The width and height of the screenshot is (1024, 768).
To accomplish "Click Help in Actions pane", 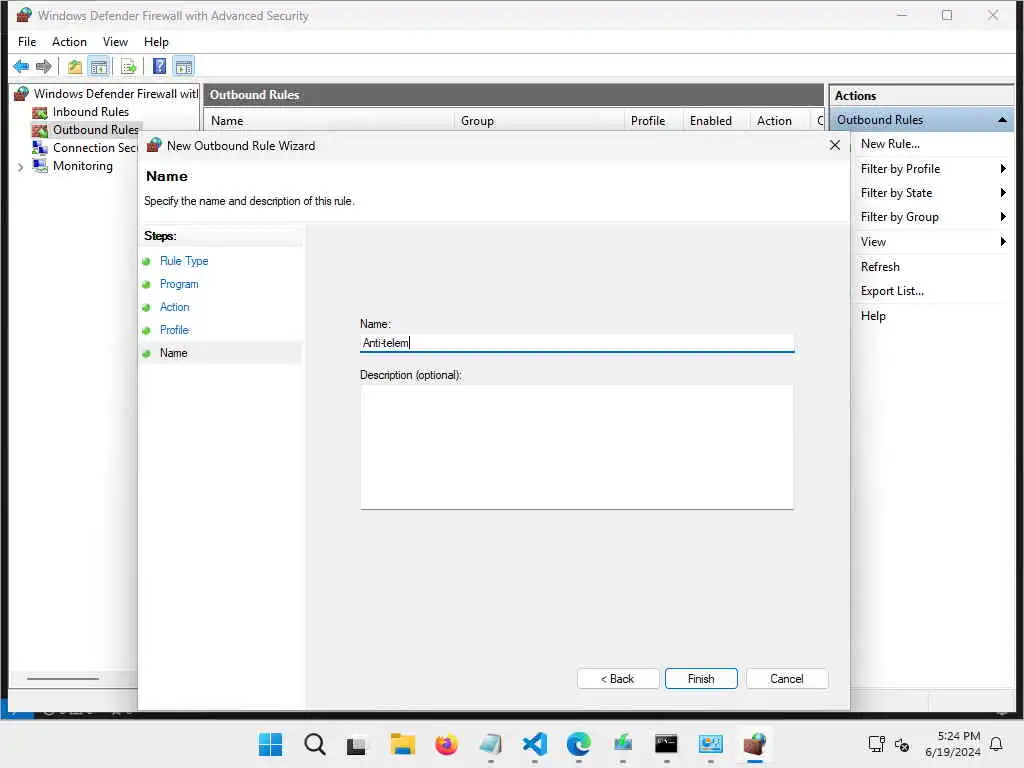I will tap(872, 315).
